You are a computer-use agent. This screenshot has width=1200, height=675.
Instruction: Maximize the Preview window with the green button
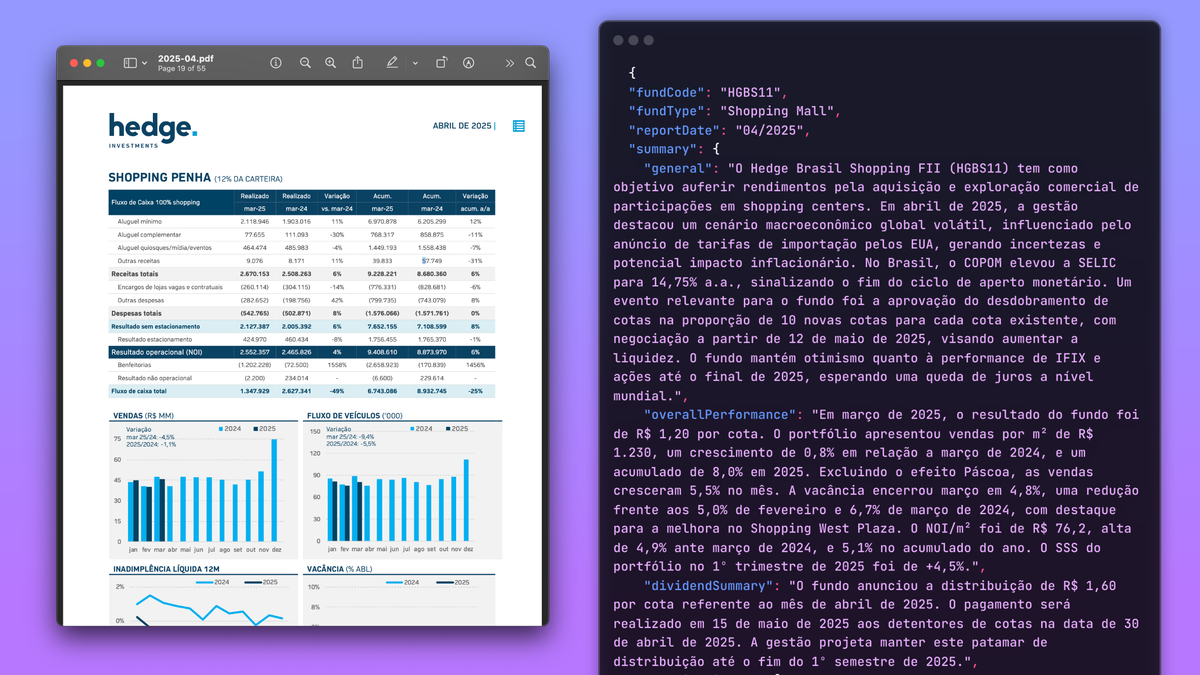click(x=101, y=63)
